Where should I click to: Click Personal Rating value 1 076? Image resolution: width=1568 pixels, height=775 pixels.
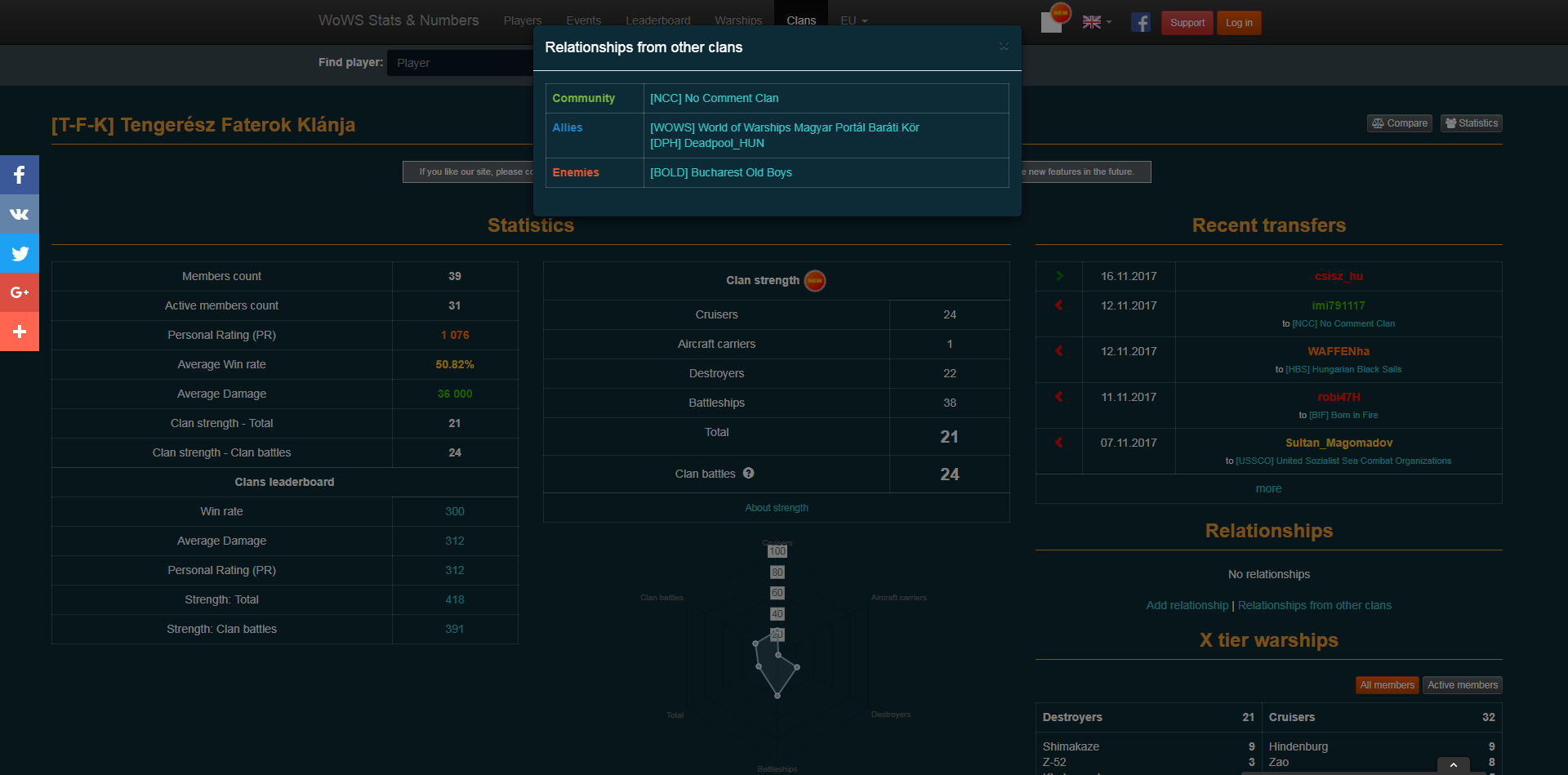click(x=455, y=335)
